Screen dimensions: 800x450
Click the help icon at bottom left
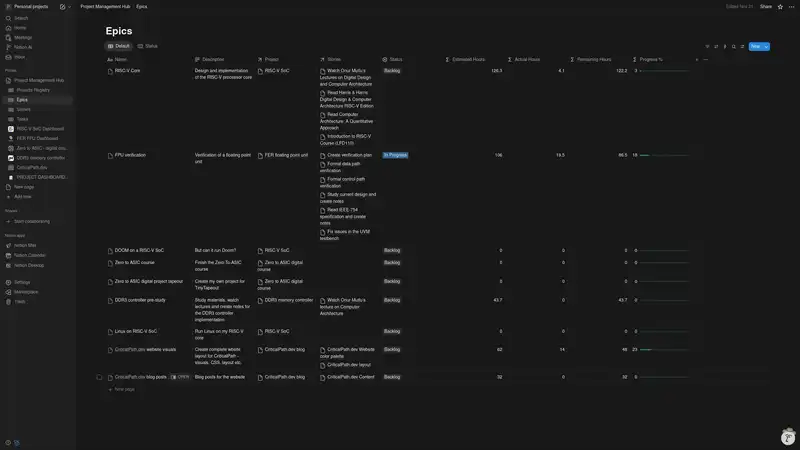coord(8,443)
